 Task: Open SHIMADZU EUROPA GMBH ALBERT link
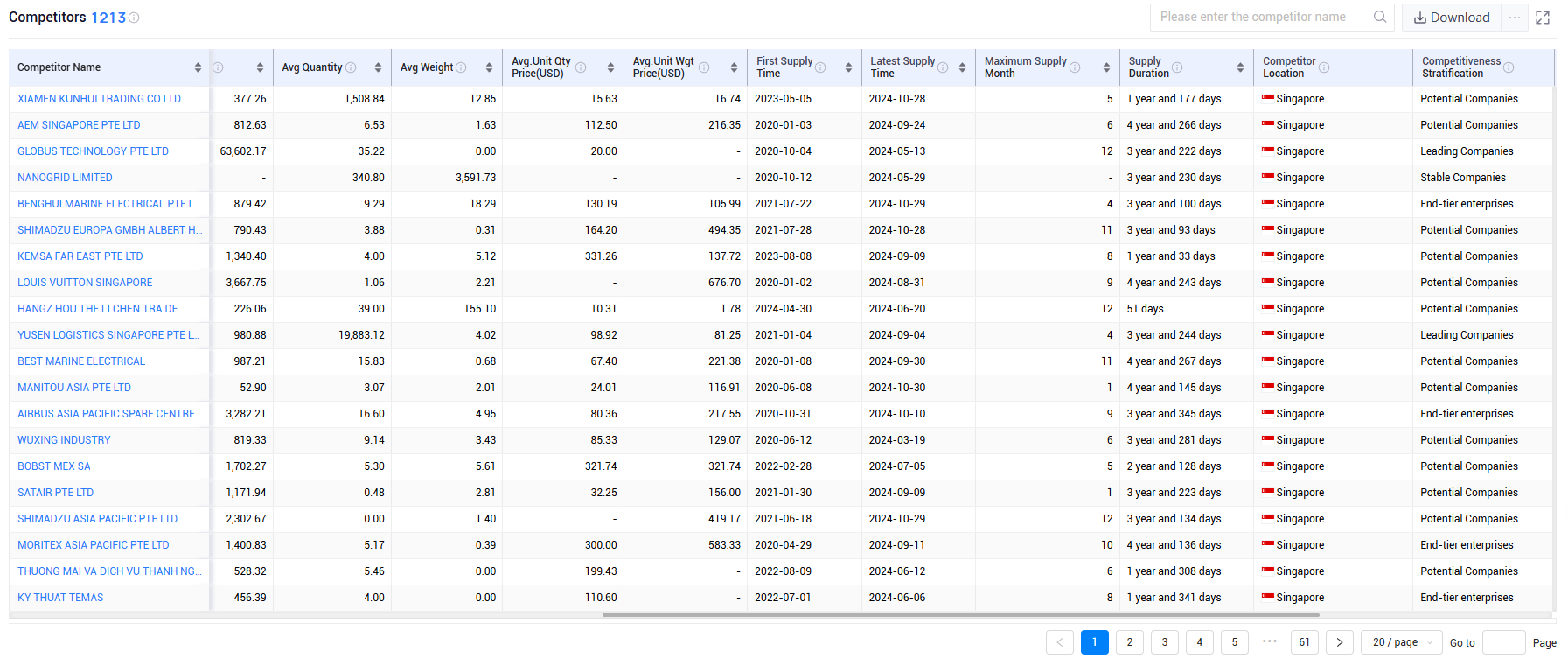pyautogui.click(x=109, y=230)
